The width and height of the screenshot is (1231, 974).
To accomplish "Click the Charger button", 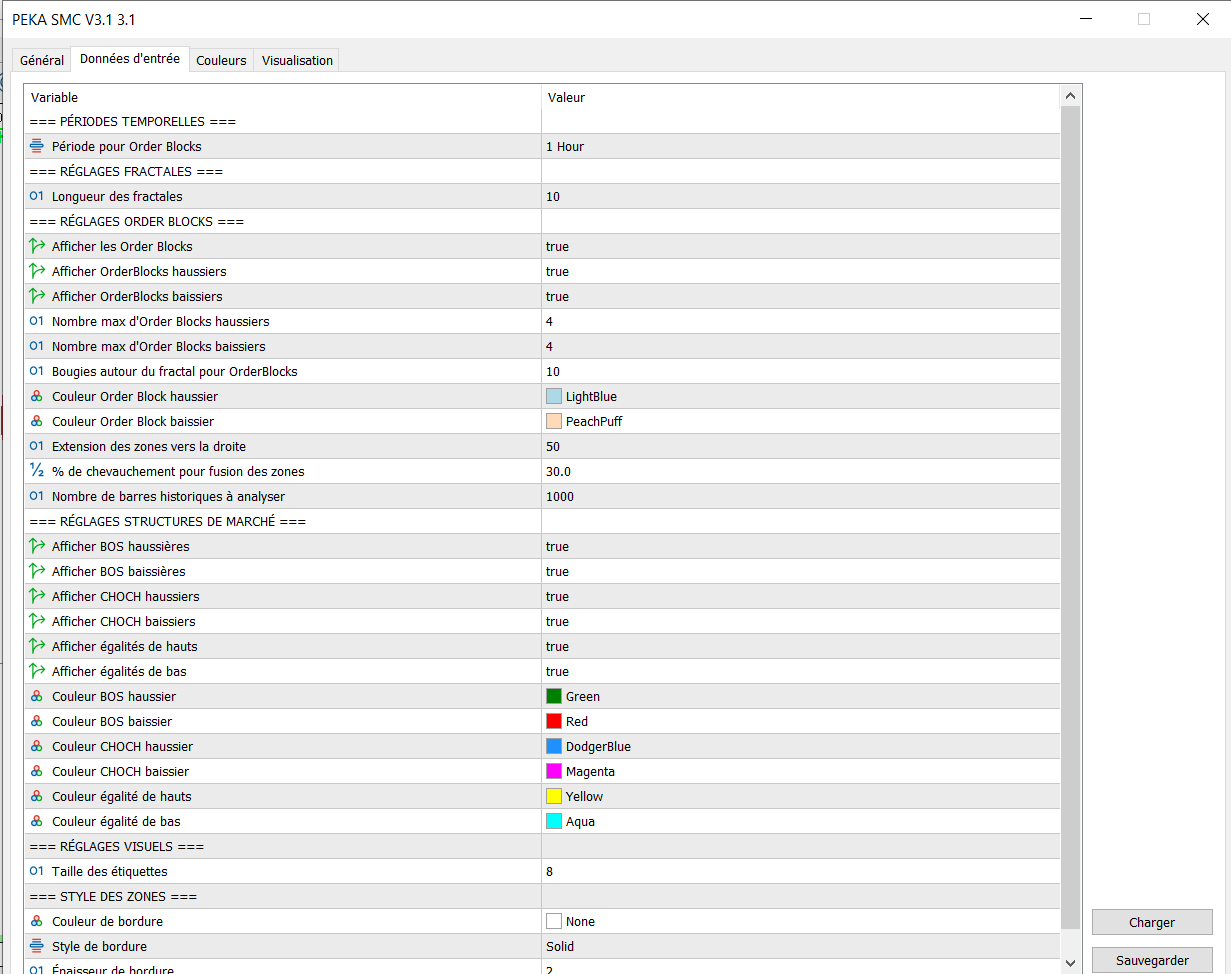I will 1152,922.
